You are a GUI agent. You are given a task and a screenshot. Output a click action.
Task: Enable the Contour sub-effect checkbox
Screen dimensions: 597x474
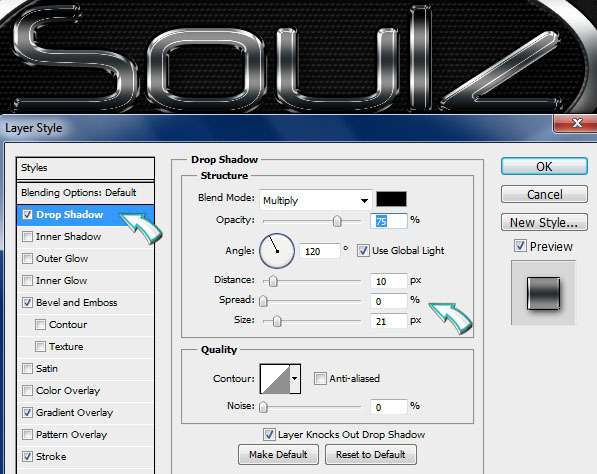pyautogui.click(x=40, y=325)
